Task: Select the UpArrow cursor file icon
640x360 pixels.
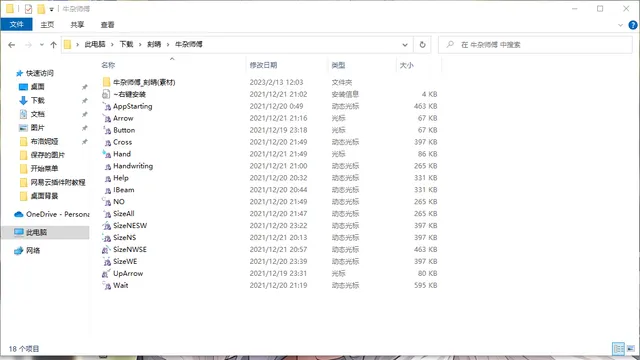Action: [107, 273]
